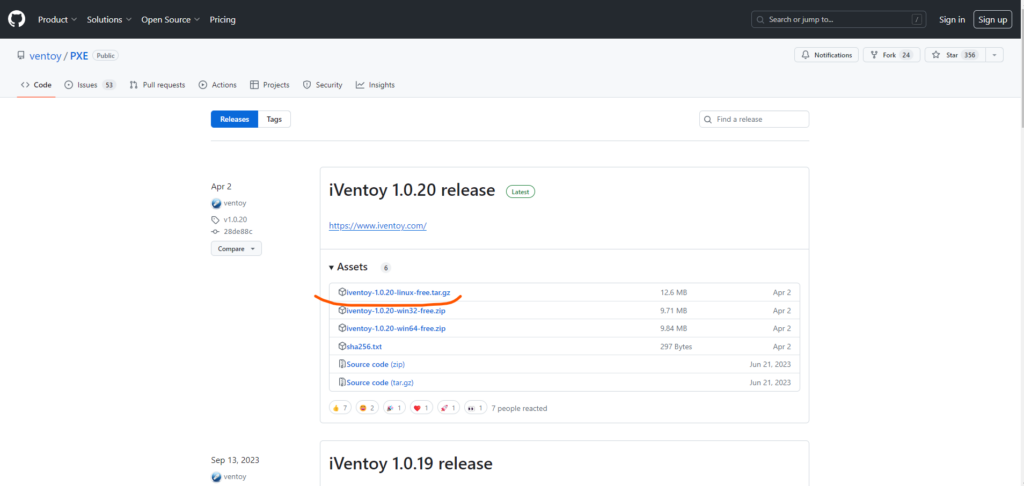Screen dimensions: 1024x486
Task: Click the Jun 21, 2023 date for Source code (zip)
Action: coord(770,364)
